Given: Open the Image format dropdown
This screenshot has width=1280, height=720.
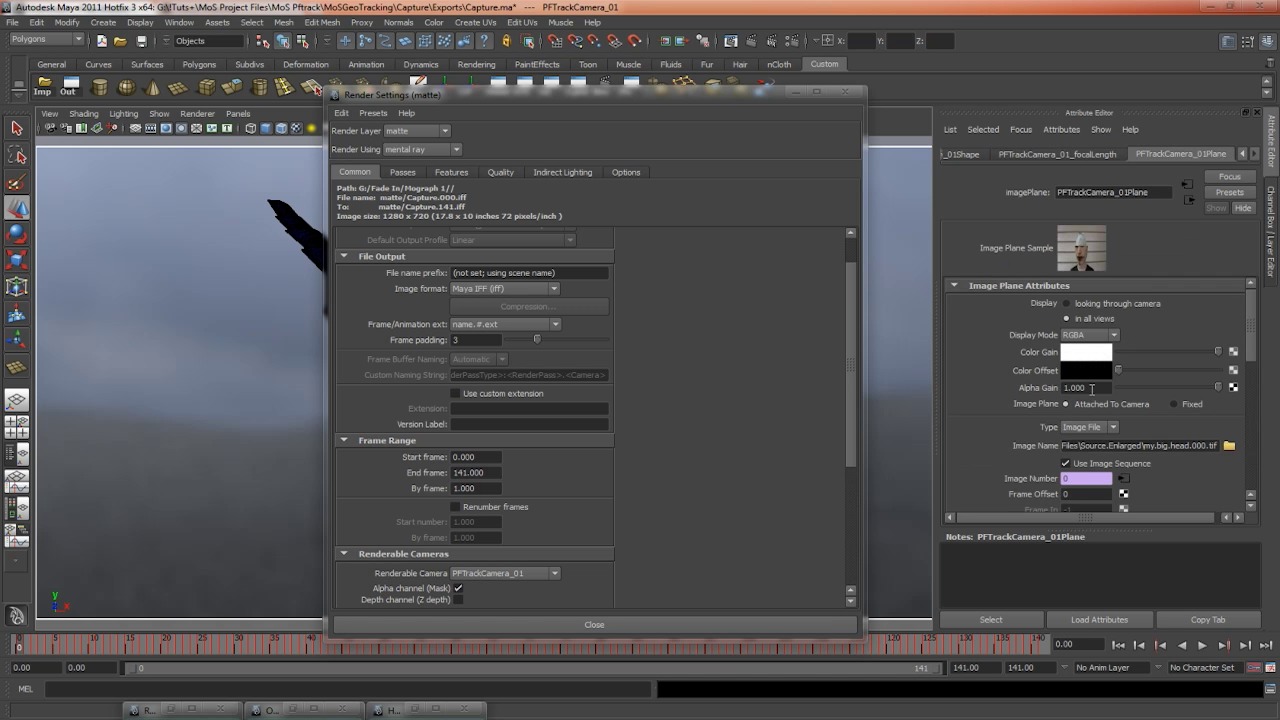Looking at the screenshot, I should pos(504,289).
